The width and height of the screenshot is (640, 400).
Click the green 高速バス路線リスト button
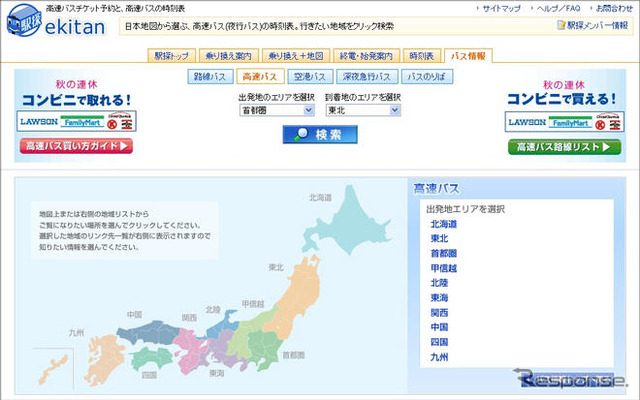pos(563,146)
